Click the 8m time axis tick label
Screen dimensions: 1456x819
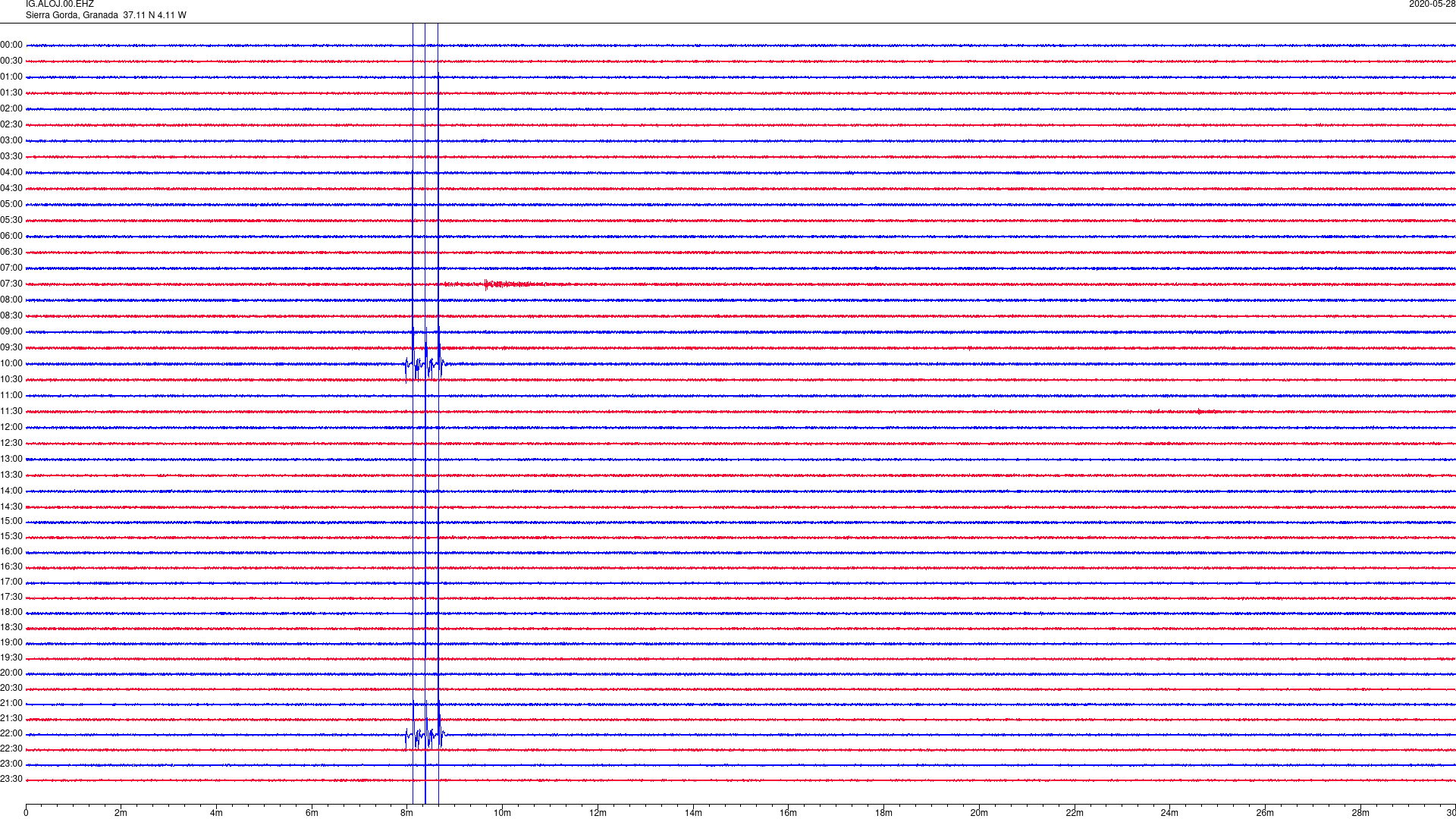click(407, 813)
